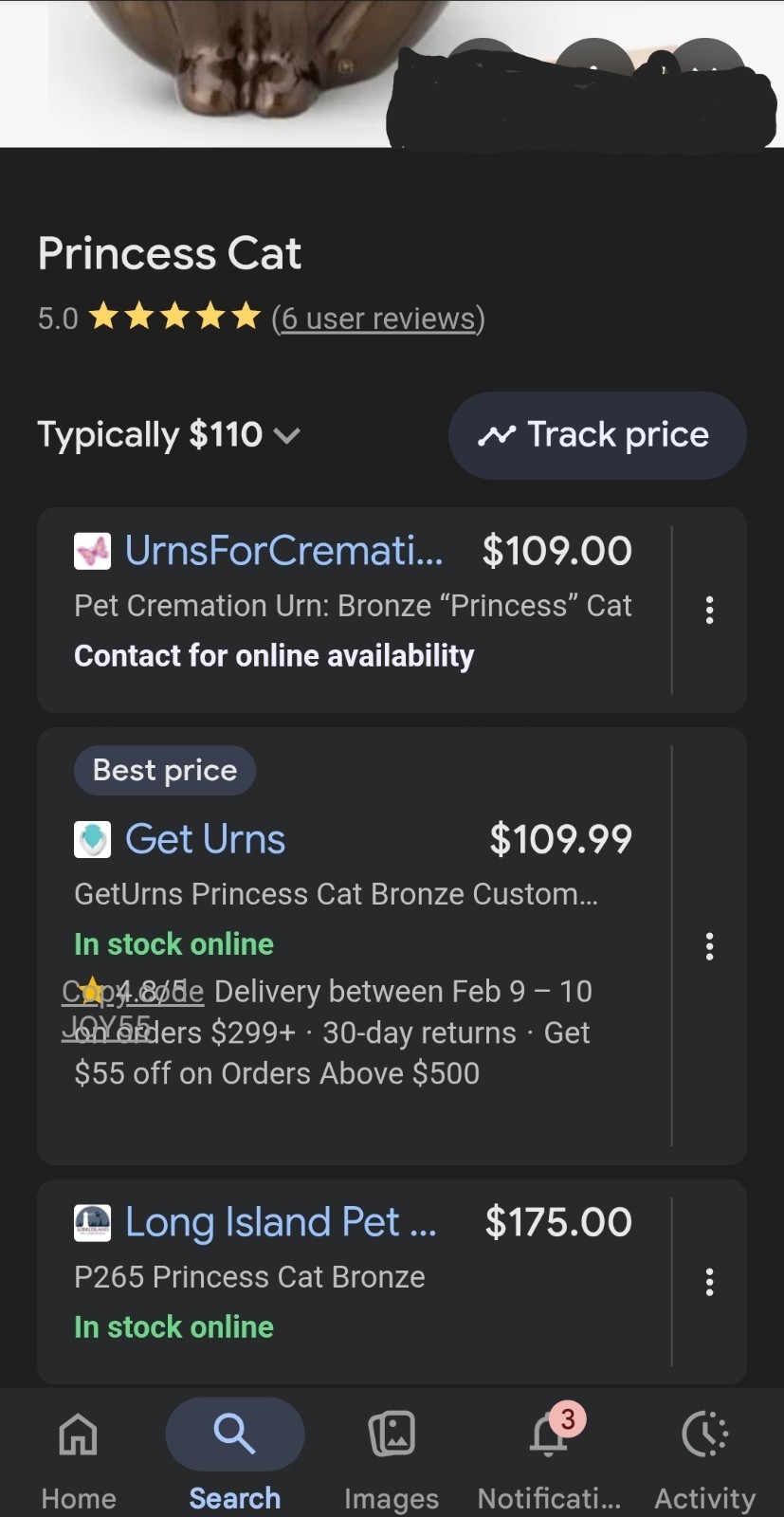
Task: Tap the UrnsForCremation butterfly store icon
Action: click(x=92, y=551)
